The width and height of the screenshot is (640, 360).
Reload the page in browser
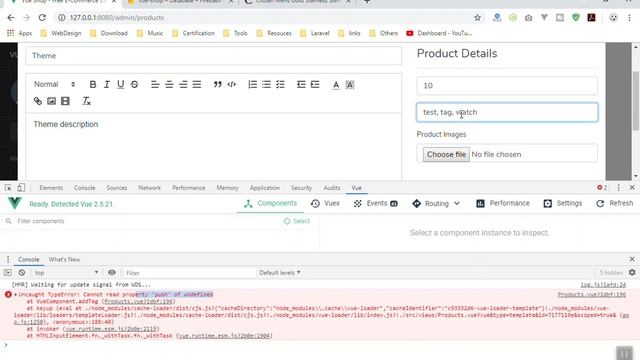tap(42, 18)
